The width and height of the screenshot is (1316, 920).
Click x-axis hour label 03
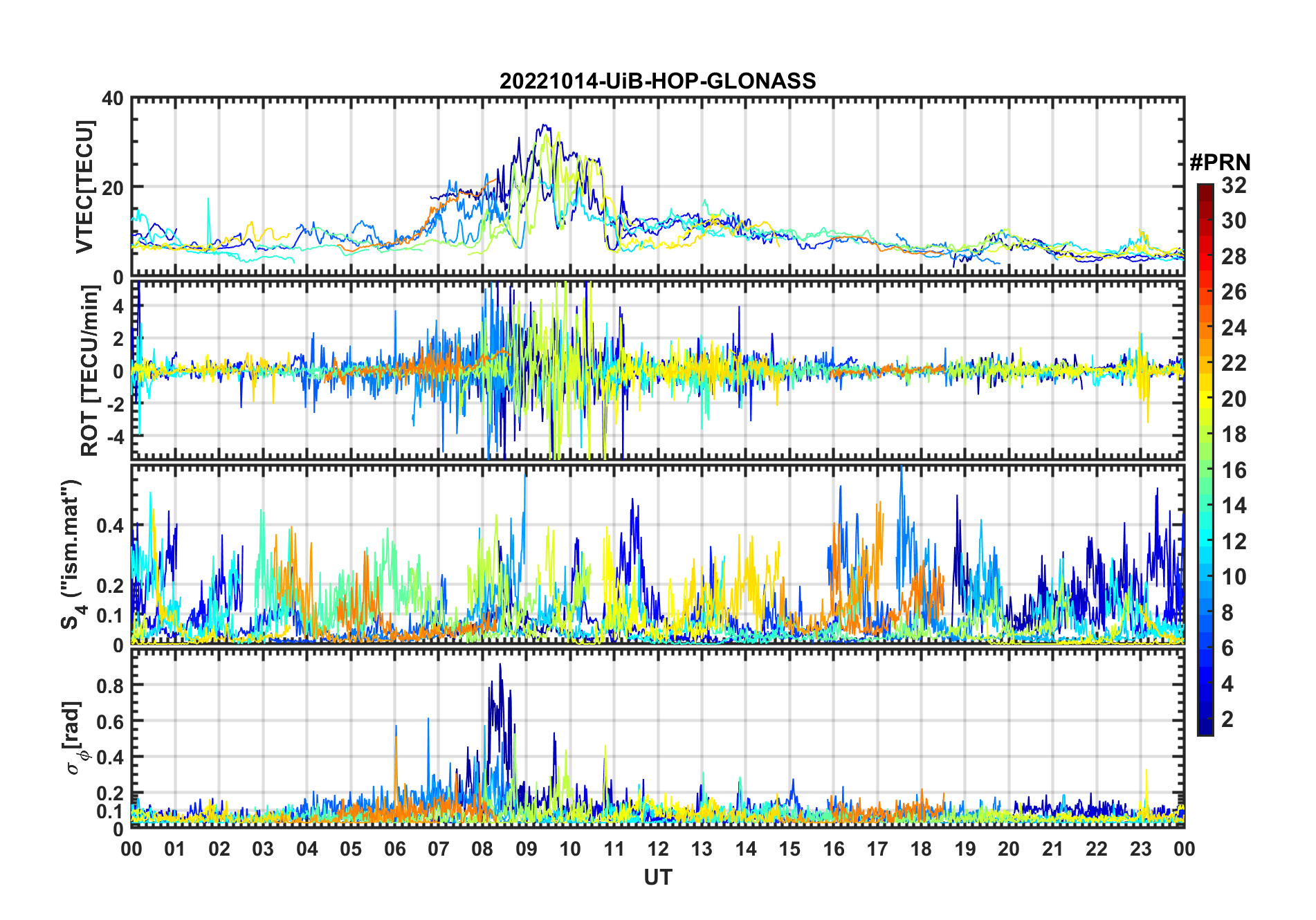click(263, 849)
